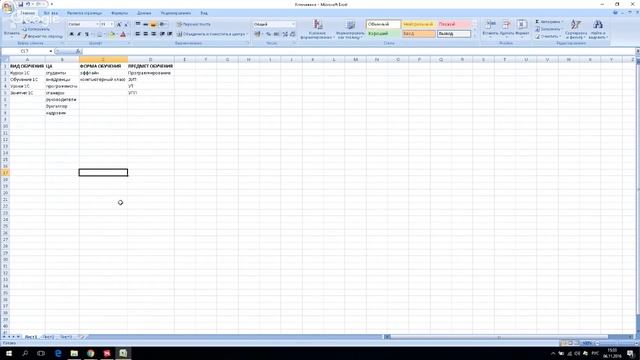Open AutoSum (Автосумма) dropdown

[x=549, y=22]
